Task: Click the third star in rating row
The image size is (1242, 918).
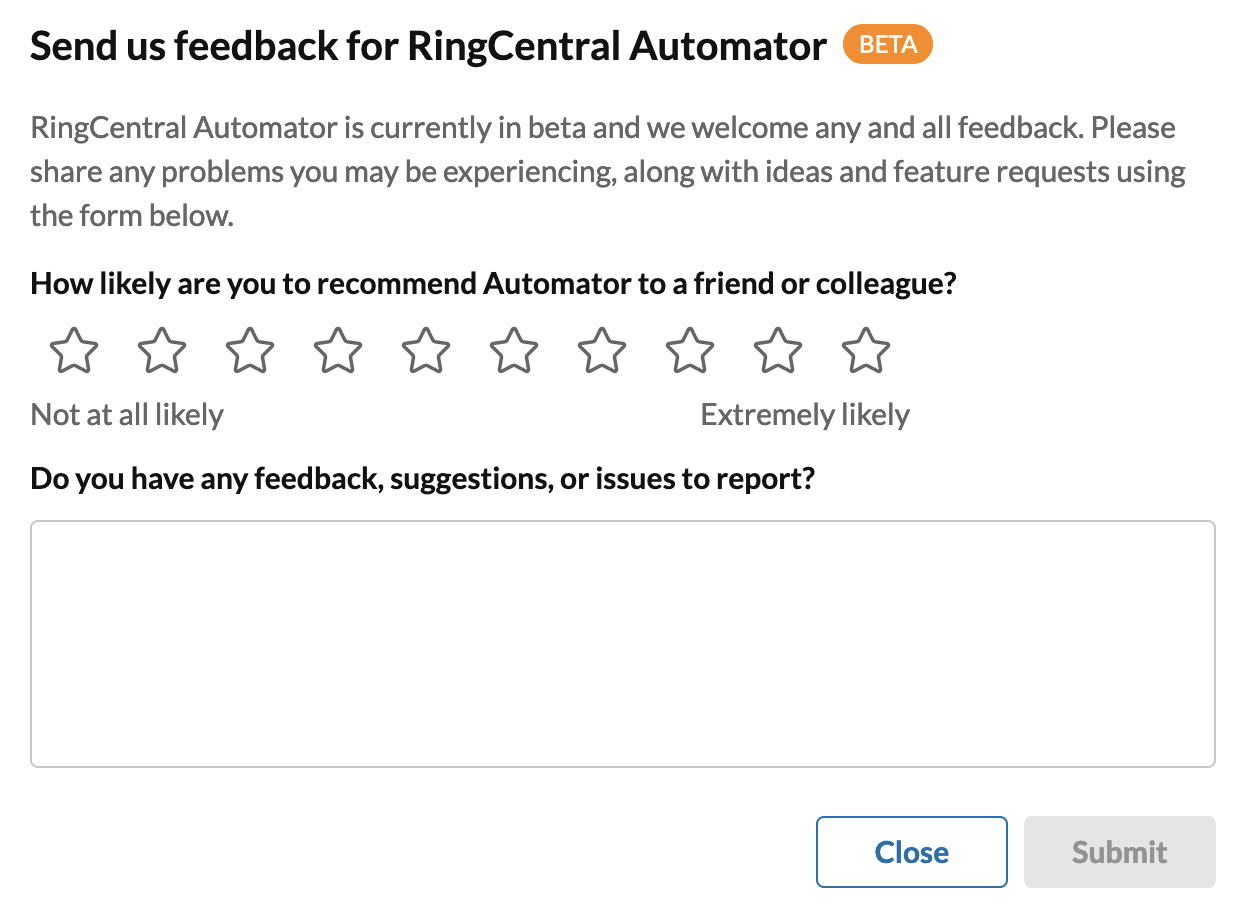Action: [x=250, y=351]
